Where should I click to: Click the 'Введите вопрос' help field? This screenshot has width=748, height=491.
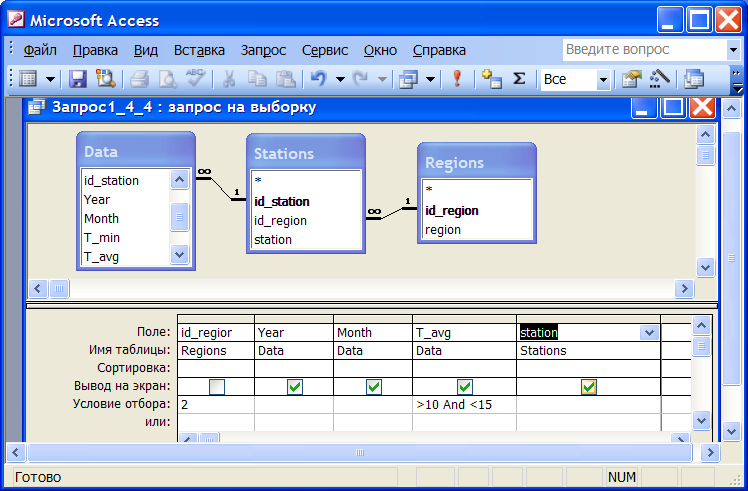(644, 50)
